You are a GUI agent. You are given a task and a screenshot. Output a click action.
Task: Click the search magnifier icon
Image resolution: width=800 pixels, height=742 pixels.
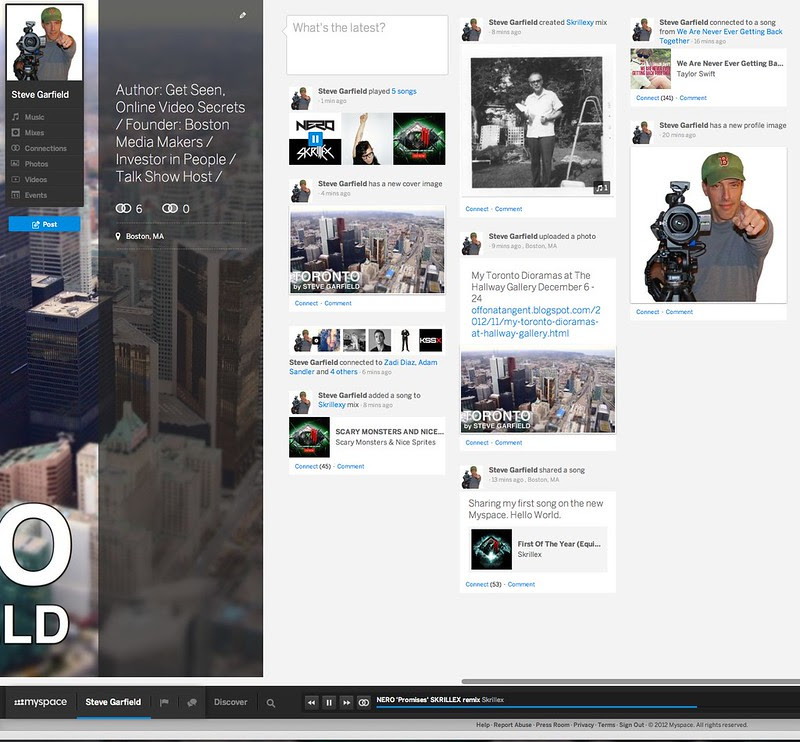click(x=271, y=703)
